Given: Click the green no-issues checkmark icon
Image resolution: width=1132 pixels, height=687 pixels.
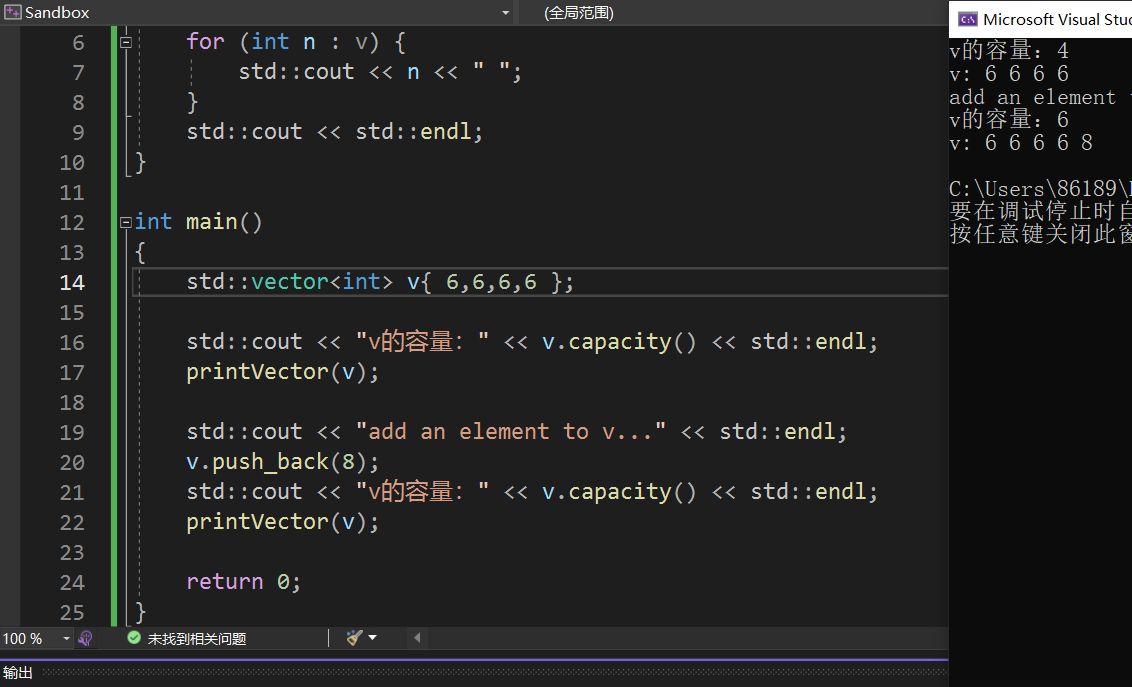Looking at the screenshot, I should [134, 638].
